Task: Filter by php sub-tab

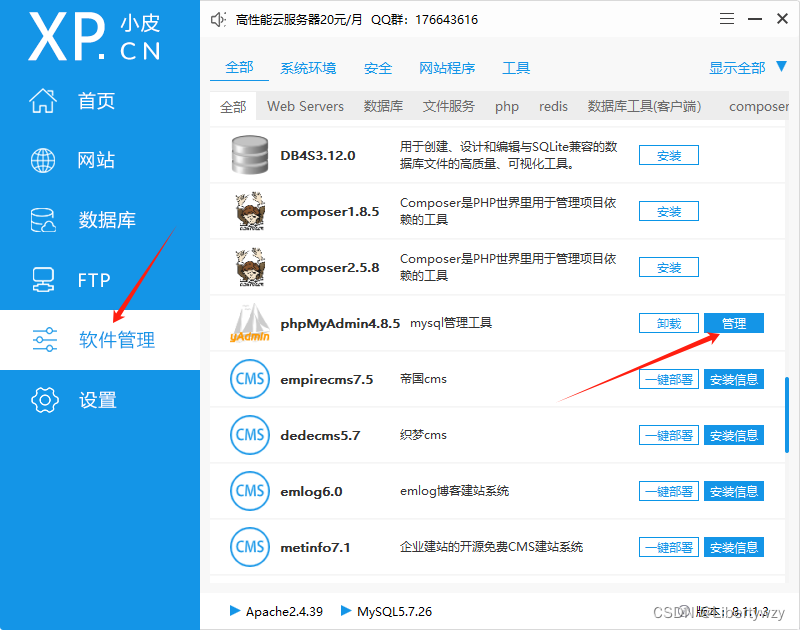Action: click(507, 107)
